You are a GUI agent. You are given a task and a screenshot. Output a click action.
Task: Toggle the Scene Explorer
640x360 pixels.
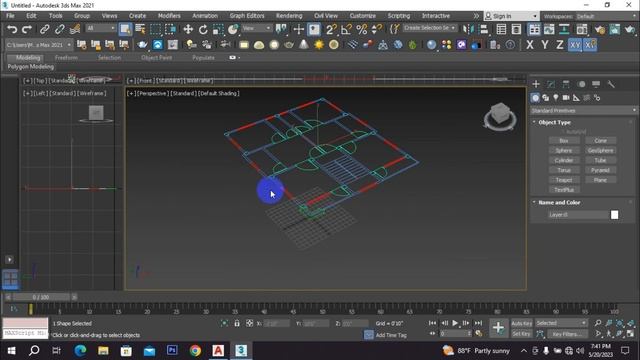501,29
